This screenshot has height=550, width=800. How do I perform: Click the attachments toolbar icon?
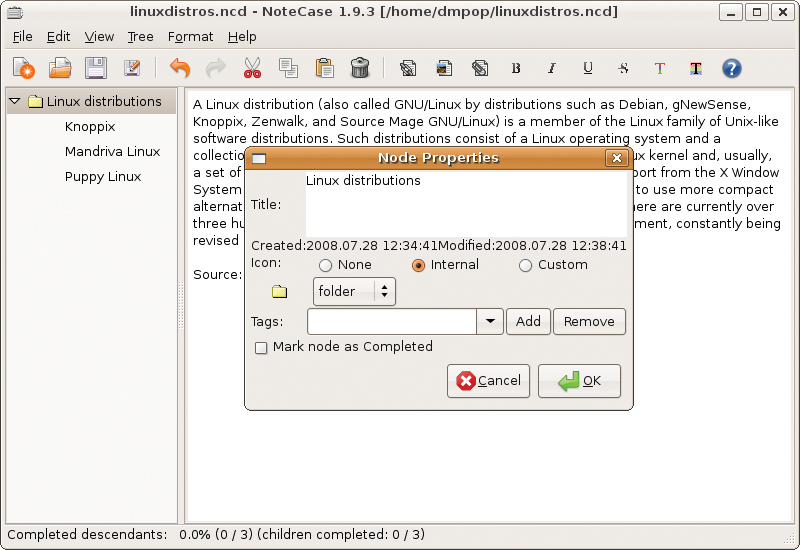click(x=480, y=68)
